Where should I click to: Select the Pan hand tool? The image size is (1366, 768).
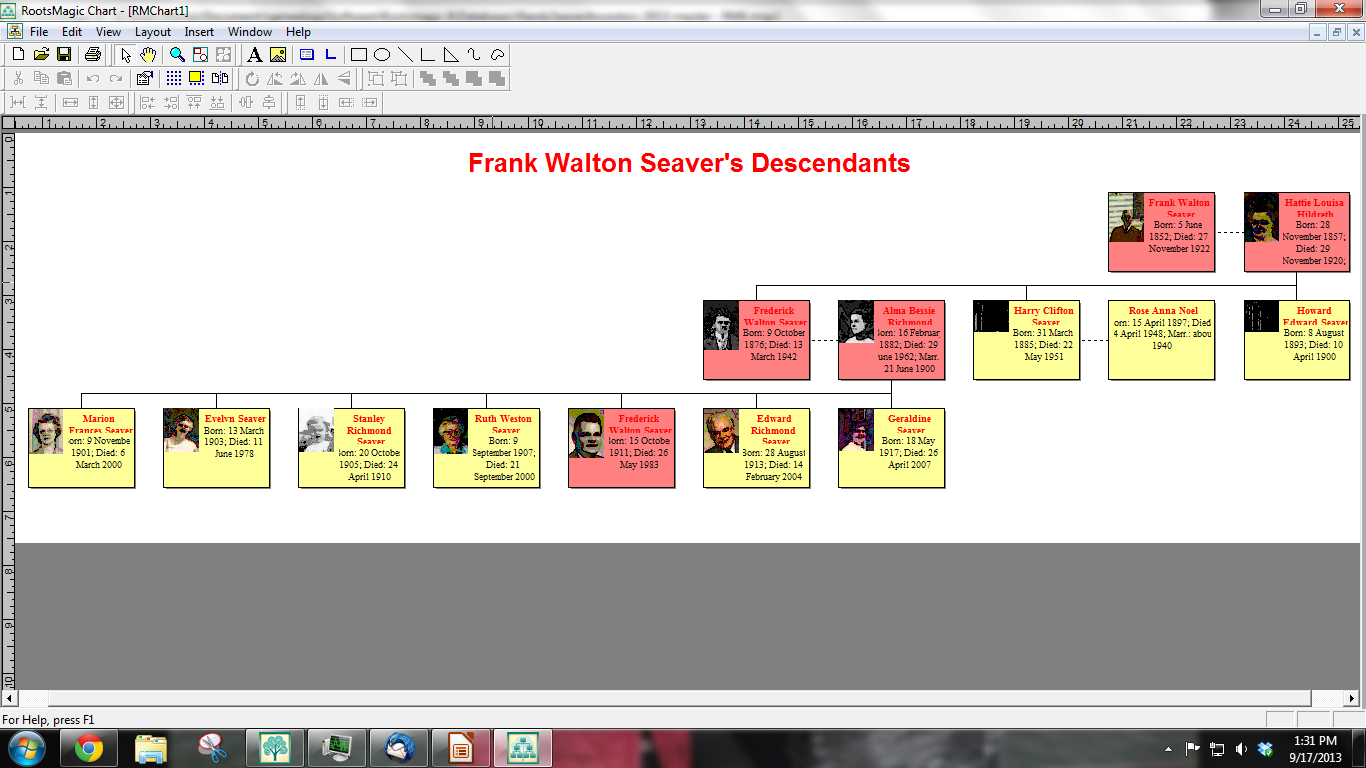pos(148,55)
